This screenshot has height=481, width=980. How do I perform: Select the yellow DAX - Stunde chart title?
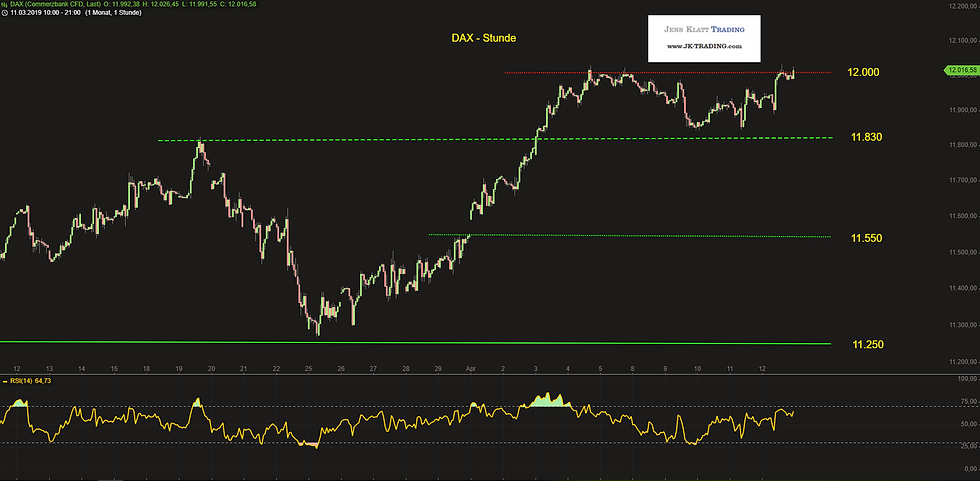(x=484, y=38)
